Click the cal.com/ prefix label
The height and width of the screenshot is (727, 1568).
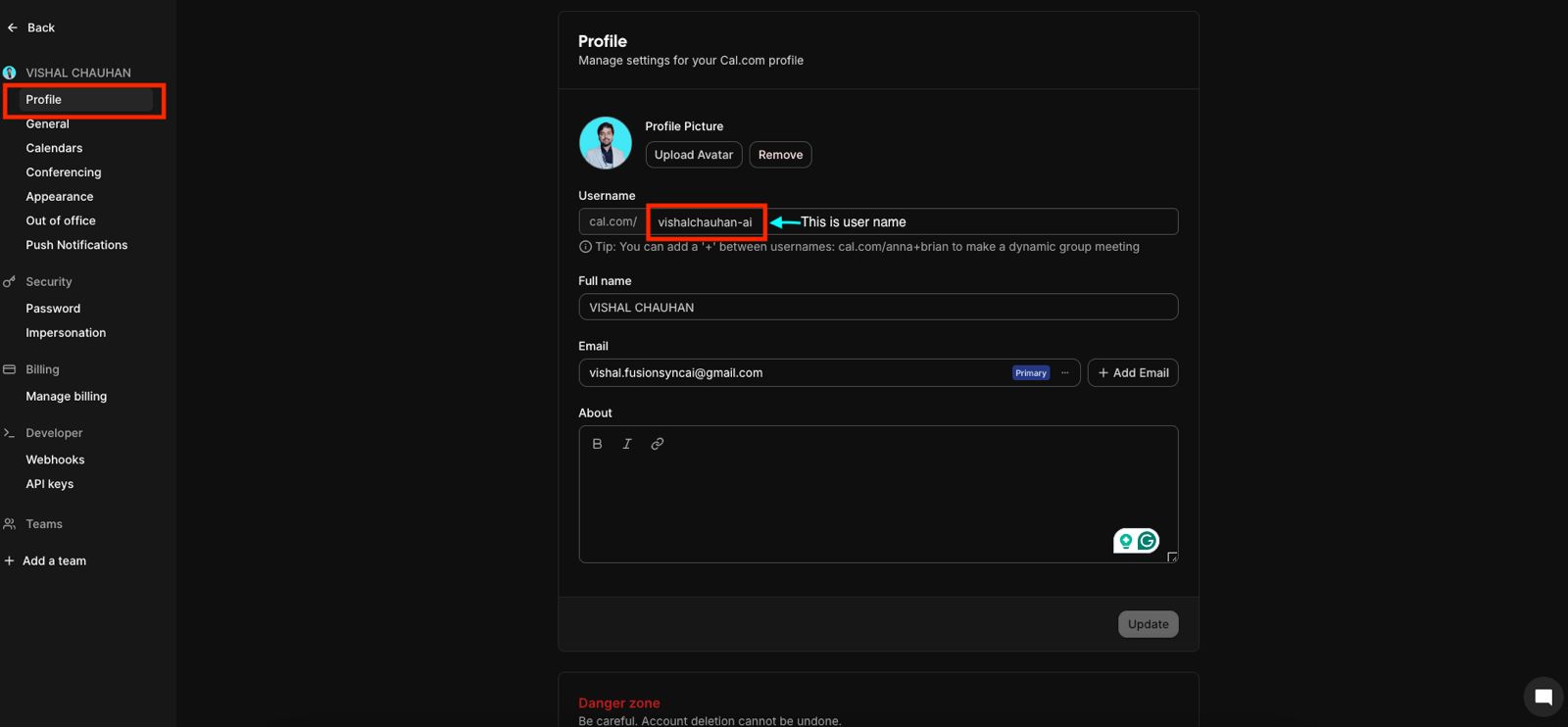(612, 221)
